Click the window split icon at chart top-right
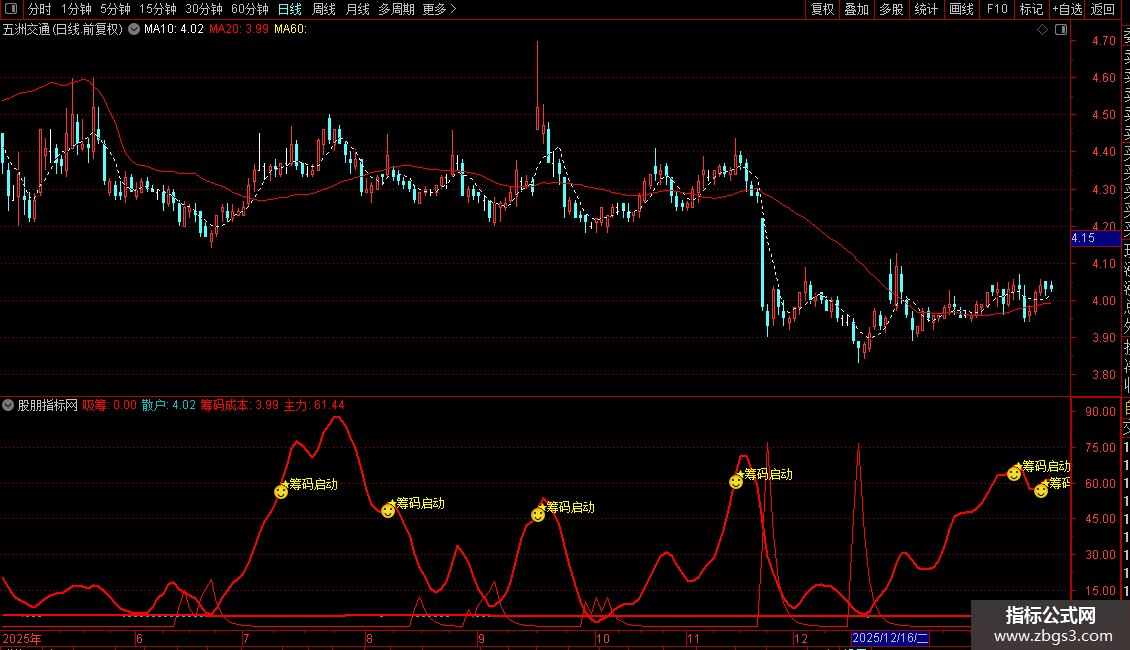 pyautogui.click(x=1061, y=29)
